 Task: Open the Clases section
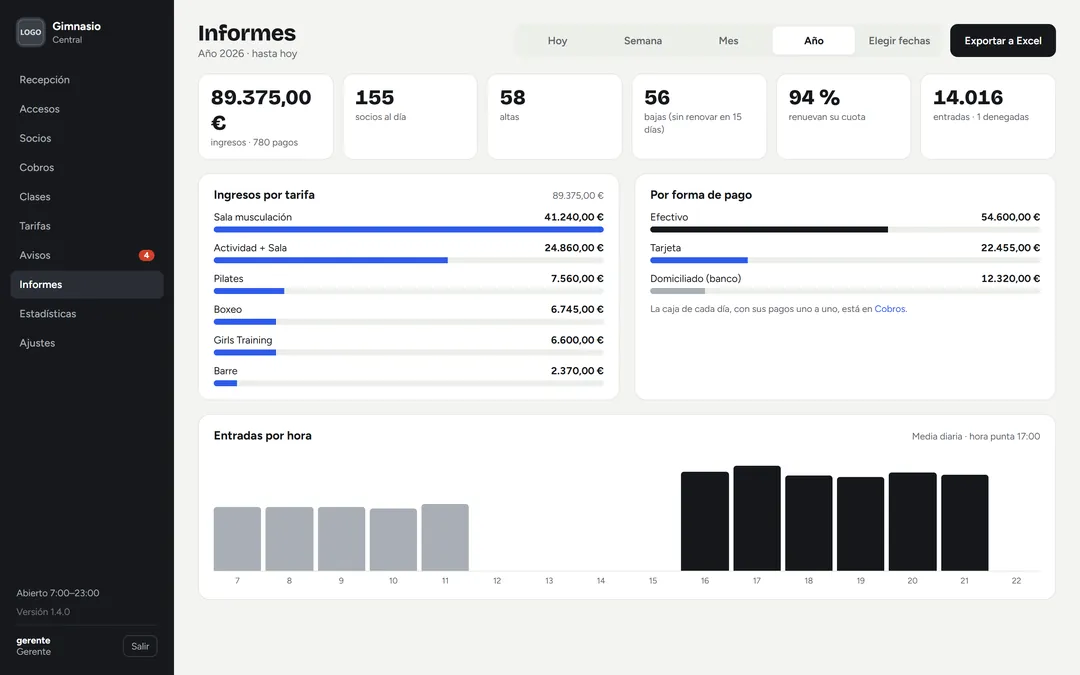87,197
